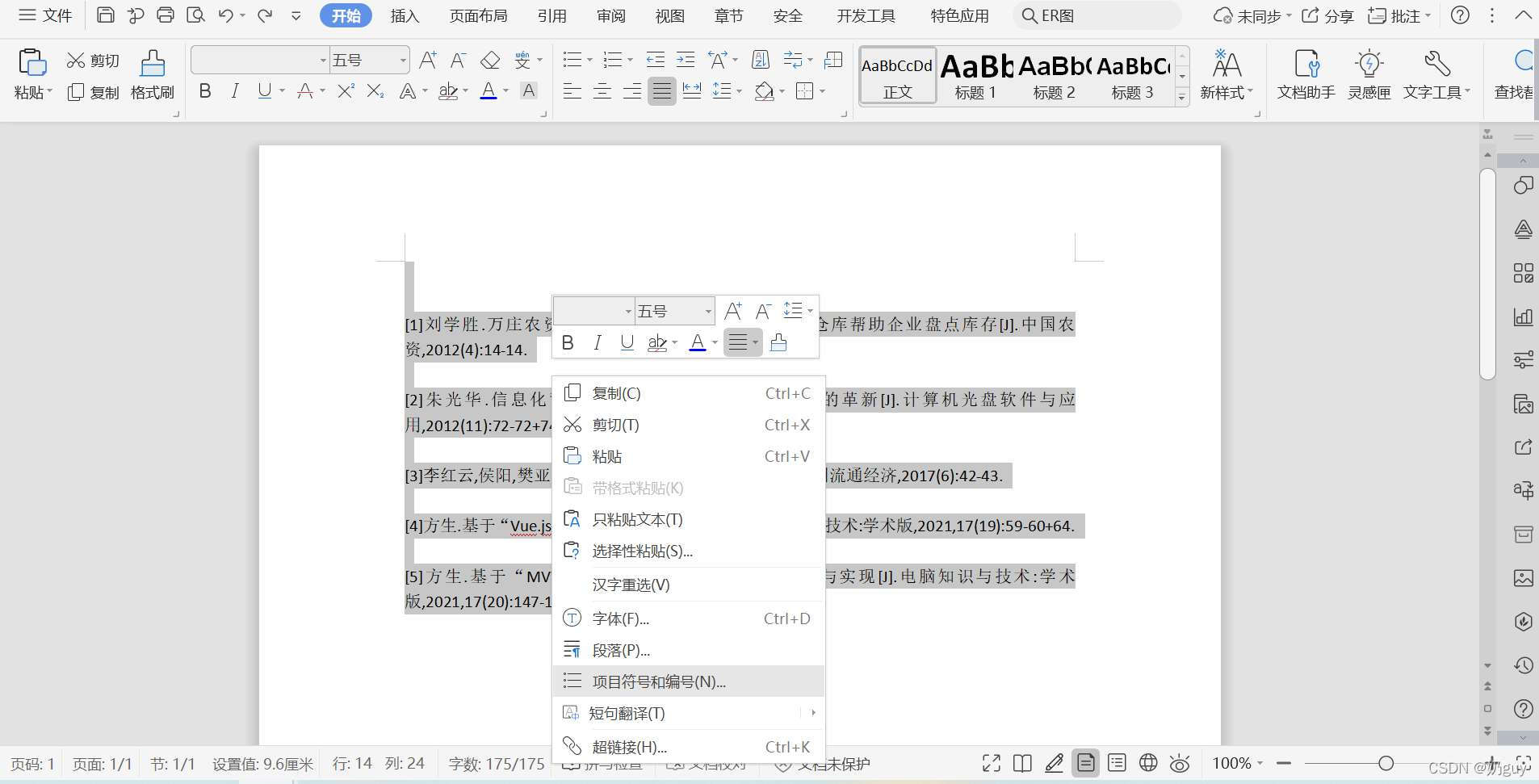Toggle Bold in the floating mini toolbar

click(x=568, y=342)
